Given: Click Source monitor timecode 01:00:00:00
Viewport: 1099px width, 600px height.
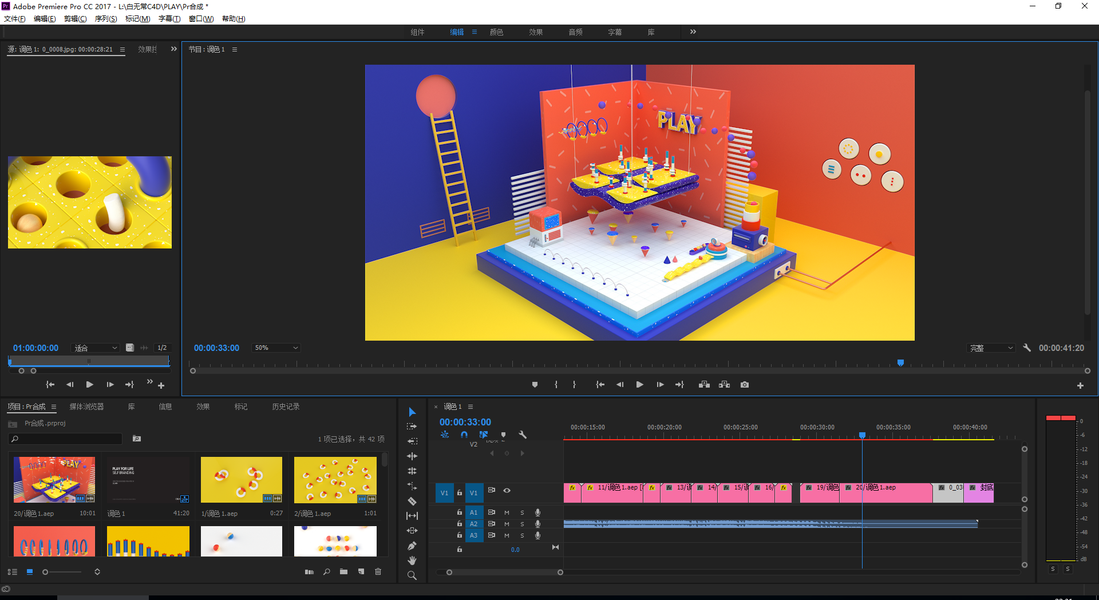Looking at the screenshot, I should click(x=36, y=348).
